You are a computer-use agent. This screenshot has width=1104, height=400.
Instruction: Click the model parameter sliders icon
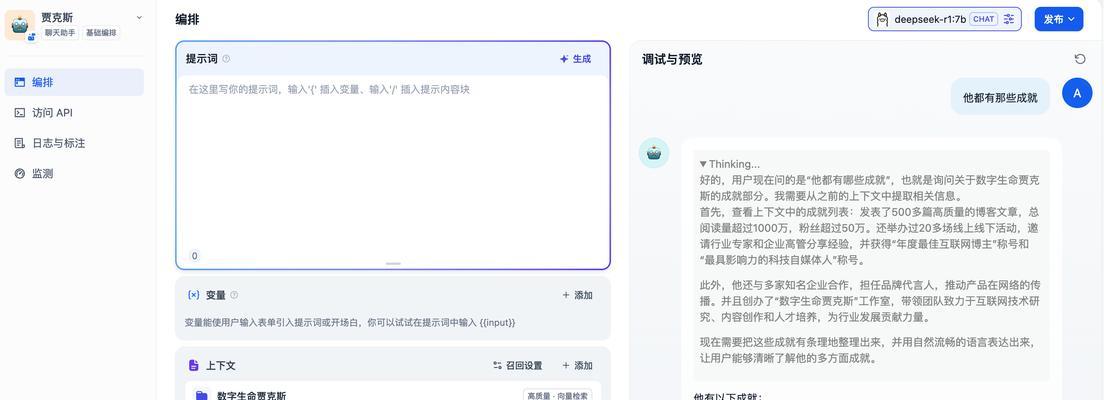click(1010, 19)
